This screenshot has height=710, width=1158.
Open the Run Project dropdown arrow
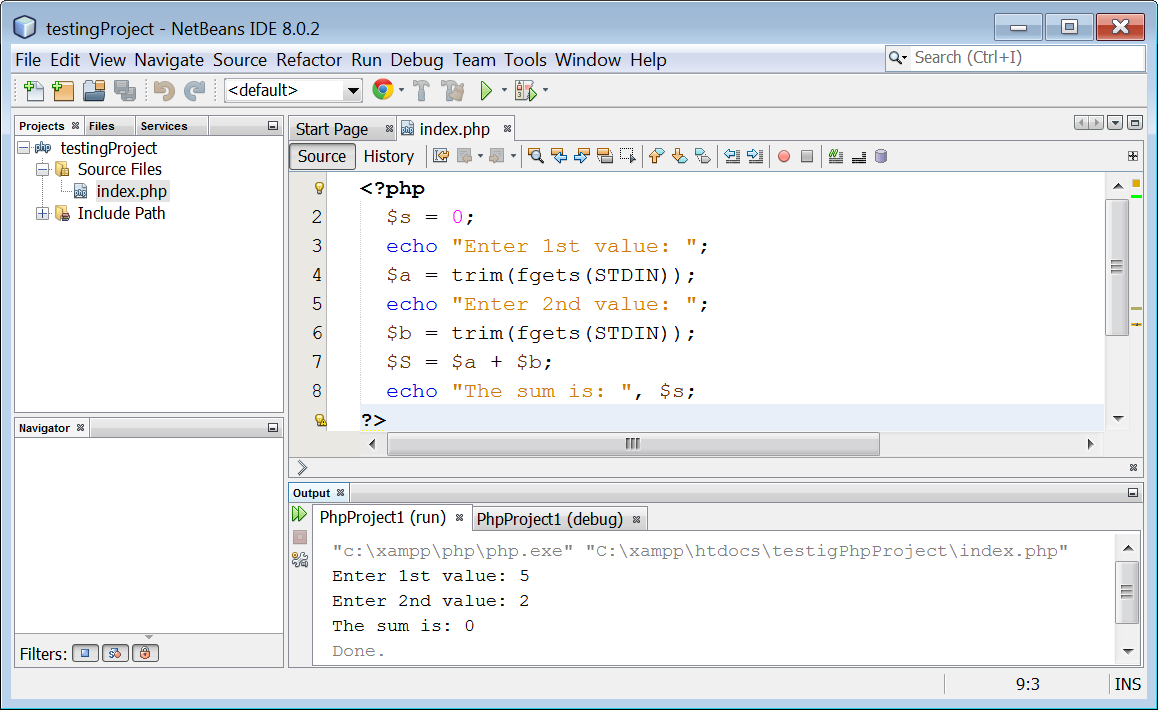(504, 90)
